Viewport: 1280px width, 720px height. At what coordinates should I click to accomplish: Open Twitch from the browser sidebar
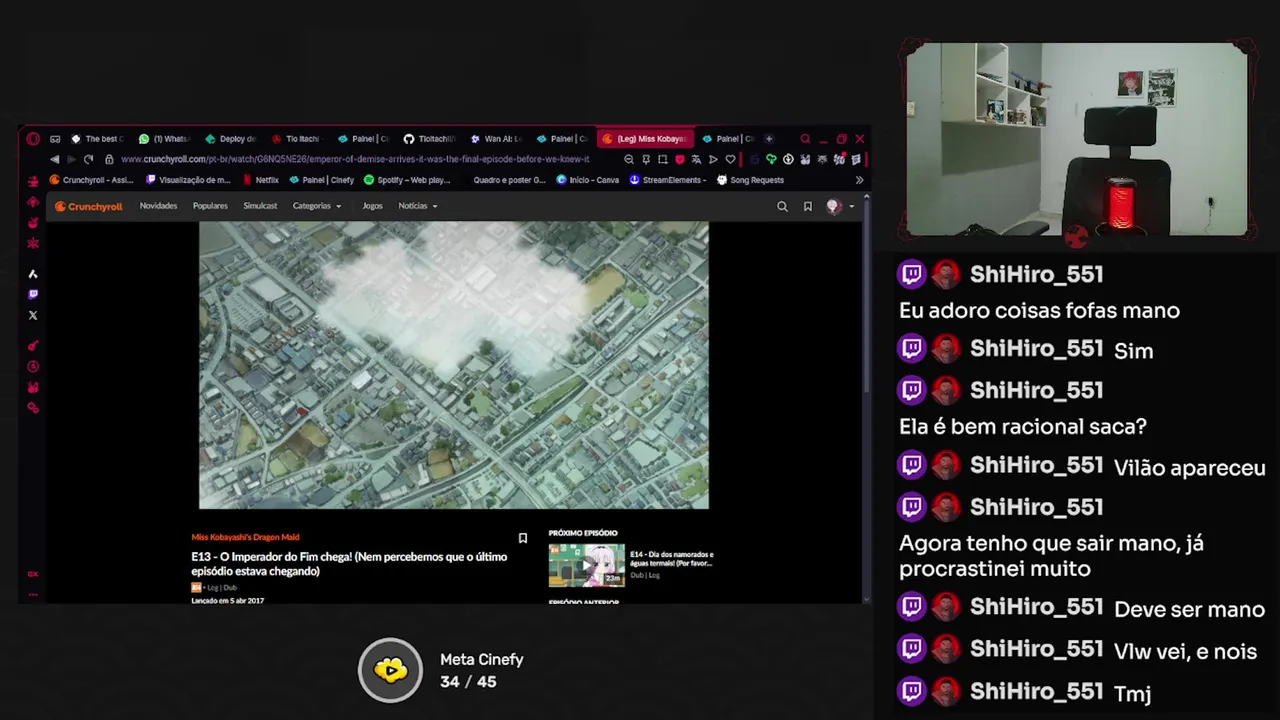(x=33, y=294)
